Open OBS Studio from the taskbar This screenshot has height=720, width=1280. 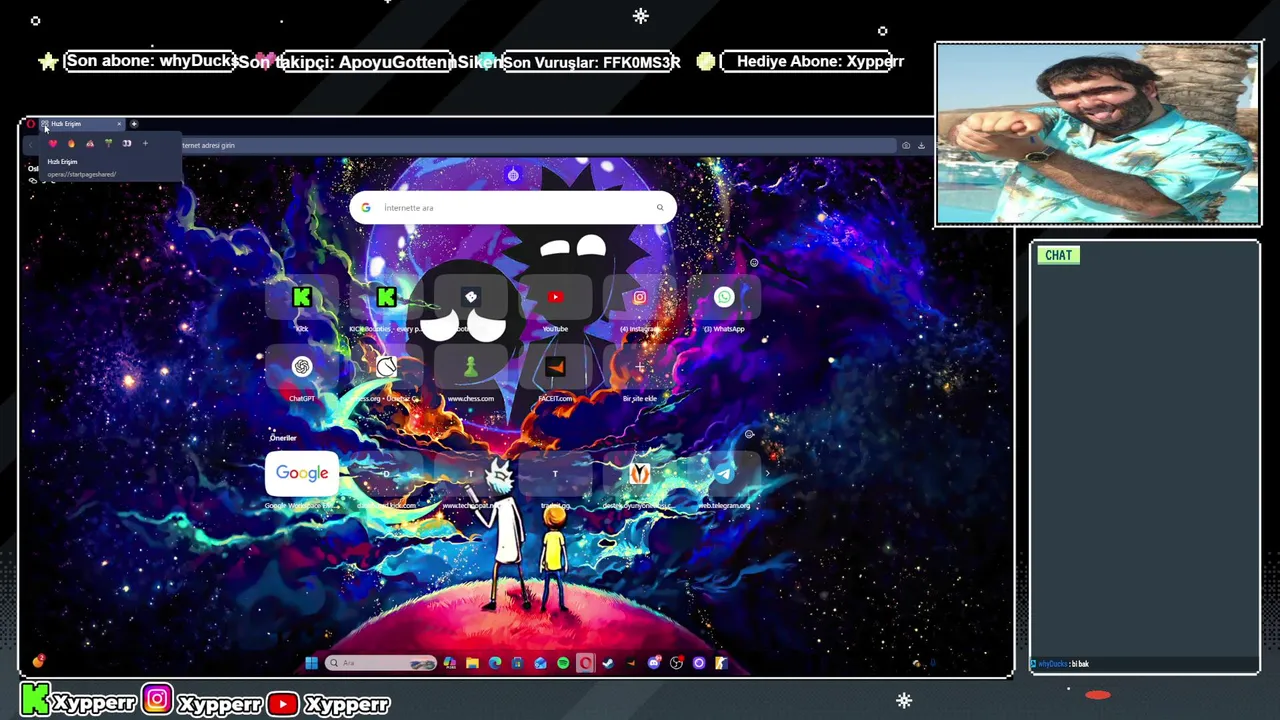pyautogui.click(x=676, y=663)
